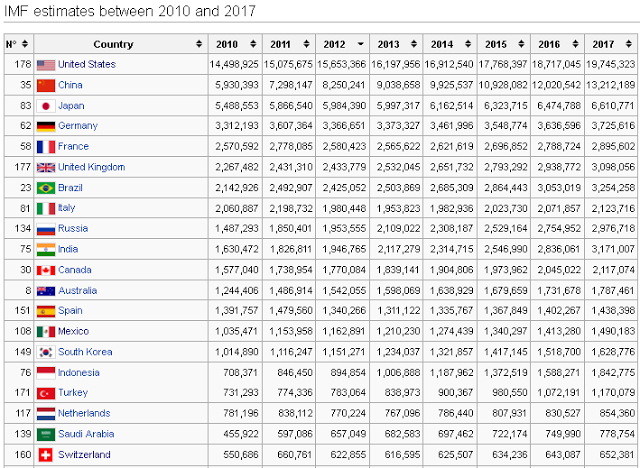Select the 2010 column header text
The width and height of the screenshot is (640, 468).
click(227, 44)
